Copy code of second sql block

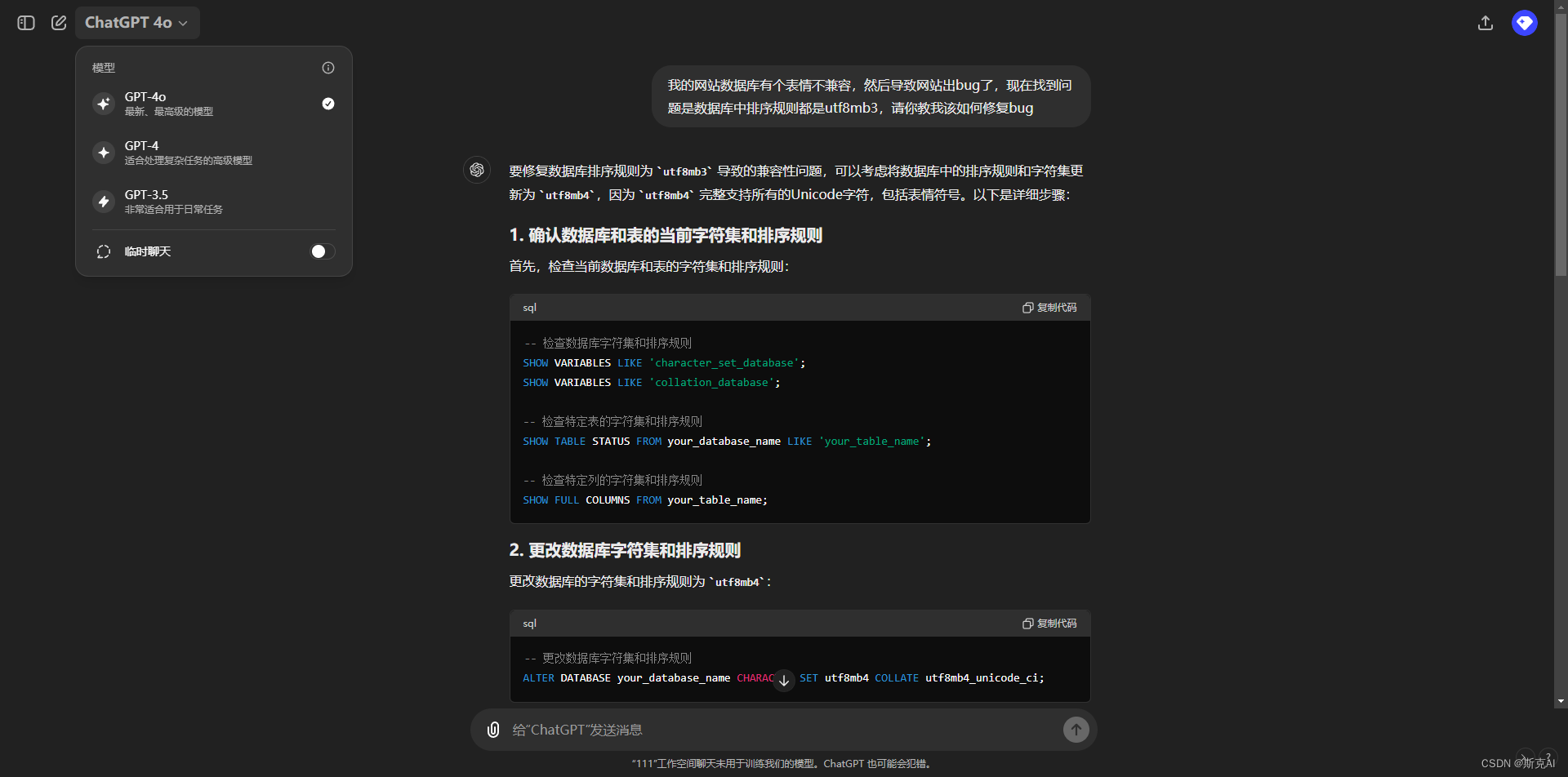tap(1049, 624)
